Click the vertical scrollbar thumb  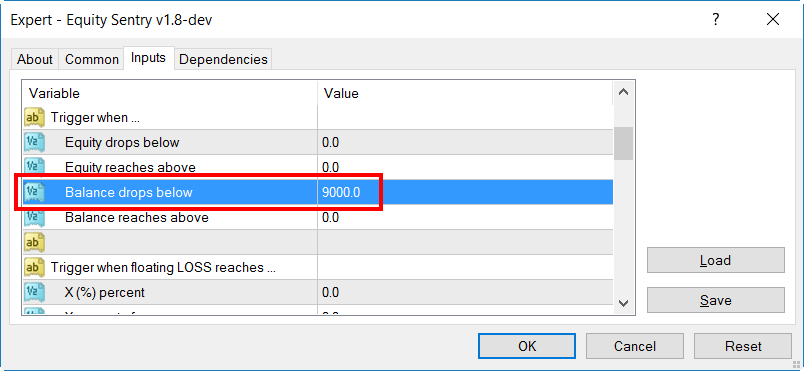tap(624, 143)
